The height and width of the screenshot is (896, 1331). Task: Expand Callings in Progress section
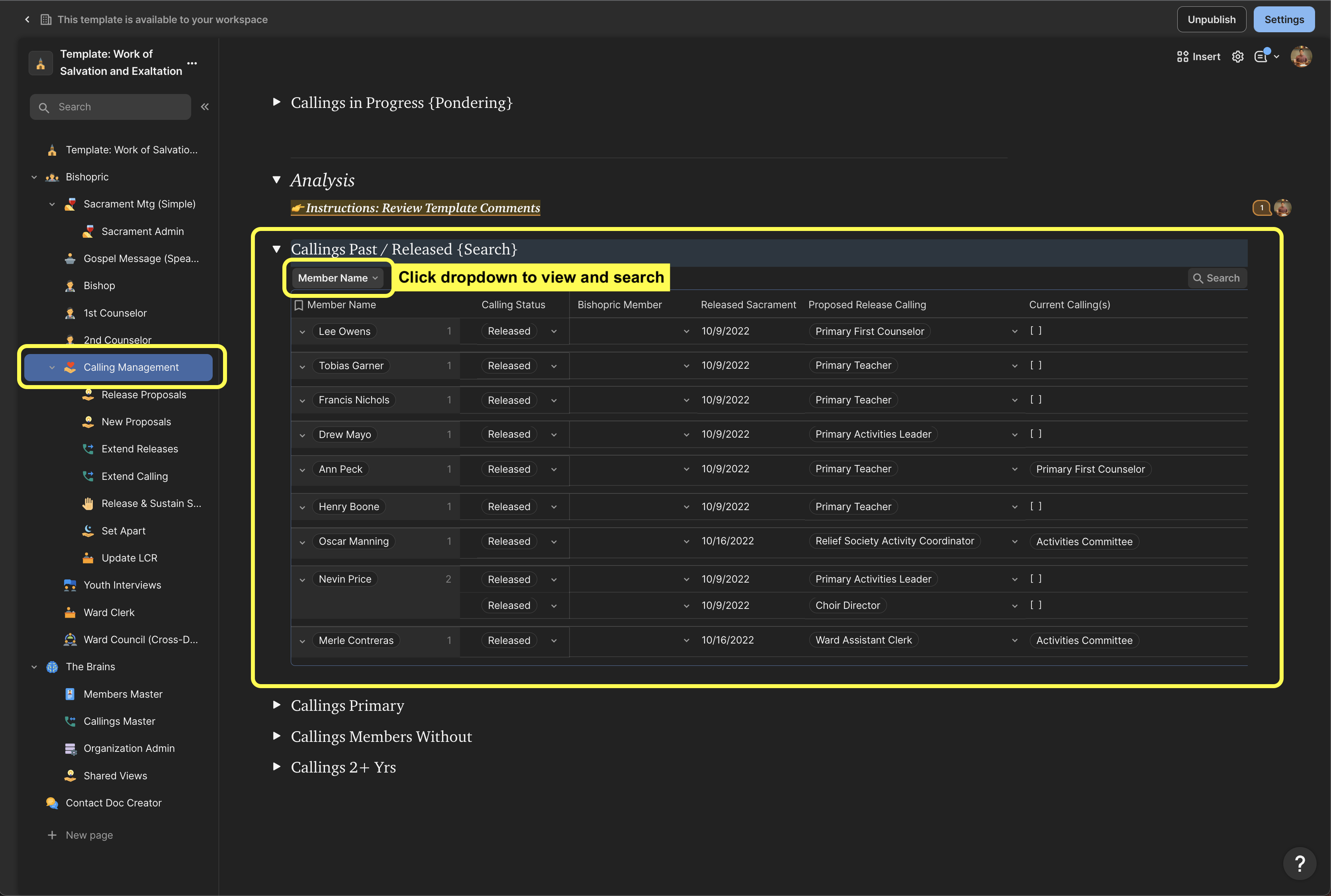277,102
